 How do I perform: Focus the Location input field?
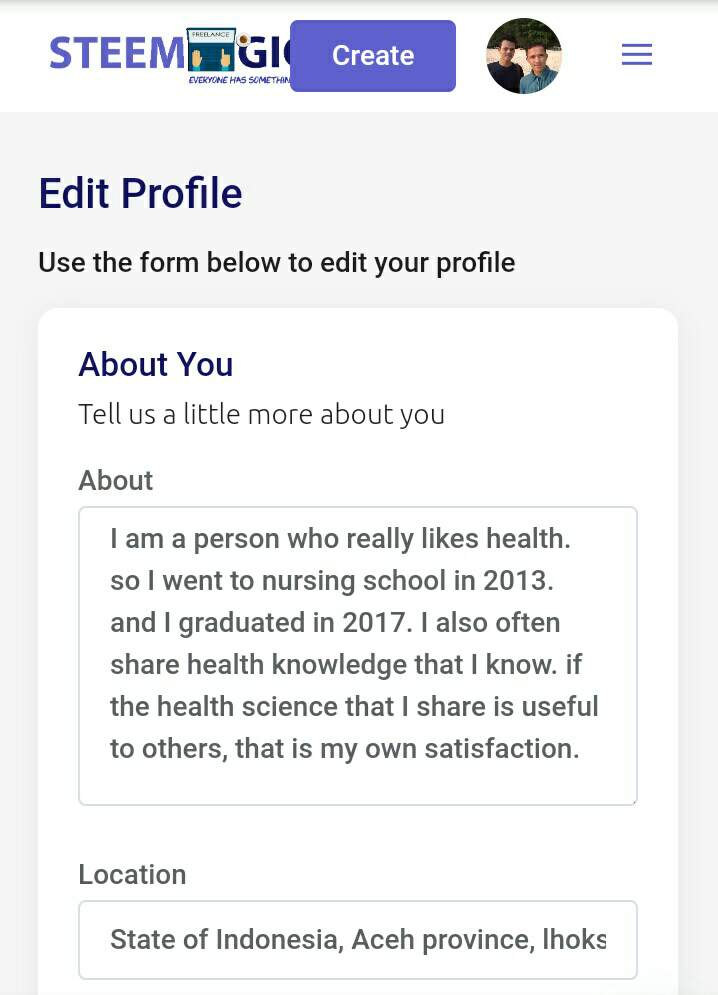coord(357,940)
